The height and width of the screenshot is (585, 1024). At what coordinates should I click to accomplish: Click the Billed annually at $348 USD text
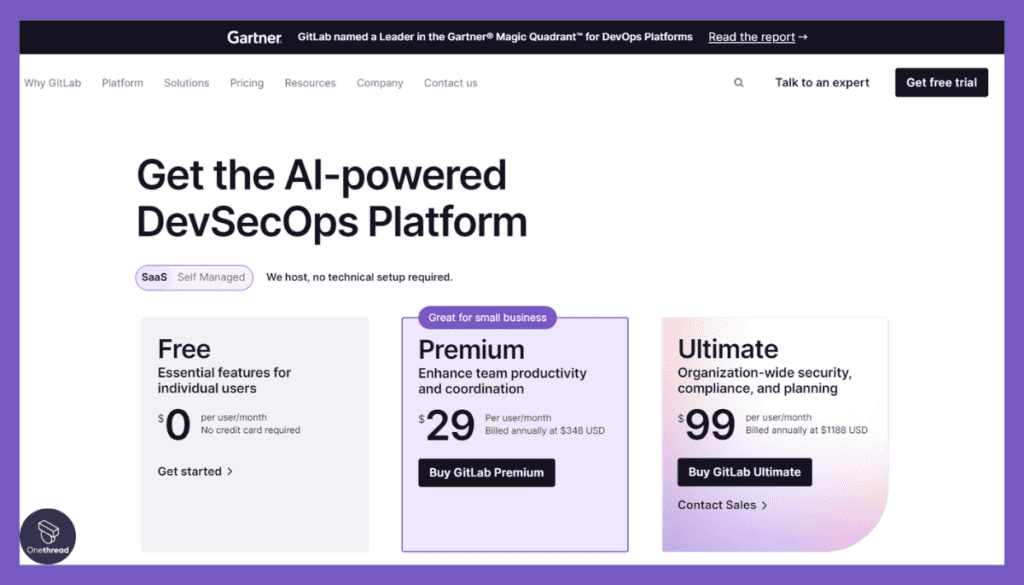545,431
